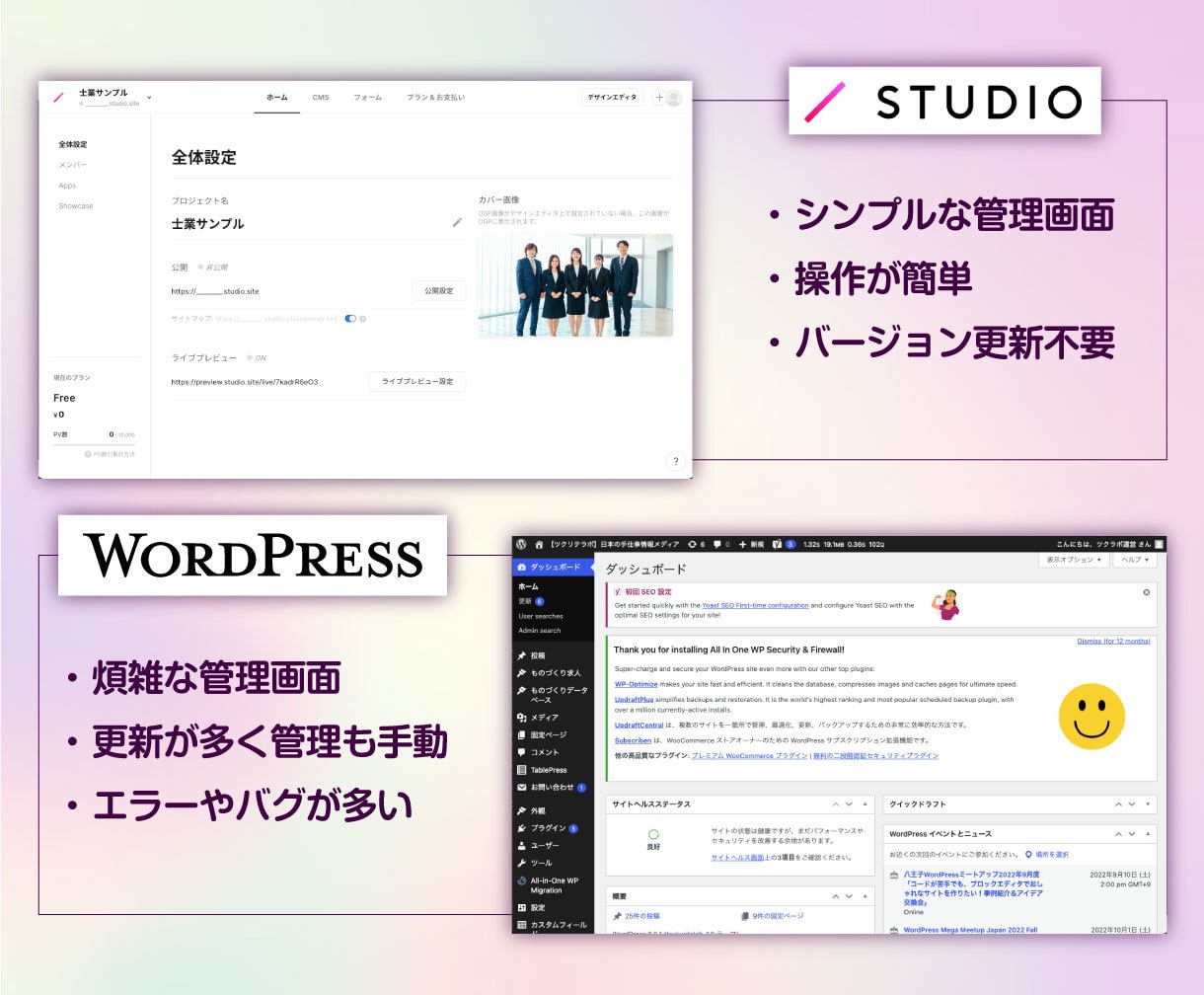
Task: Click the 新規 plus icon in admin bar
Action: pyautogui.click(x=742, y=544)
